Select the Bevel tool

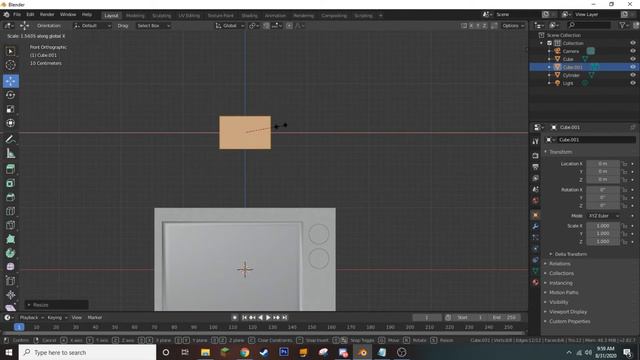click(x=11, y=197)
